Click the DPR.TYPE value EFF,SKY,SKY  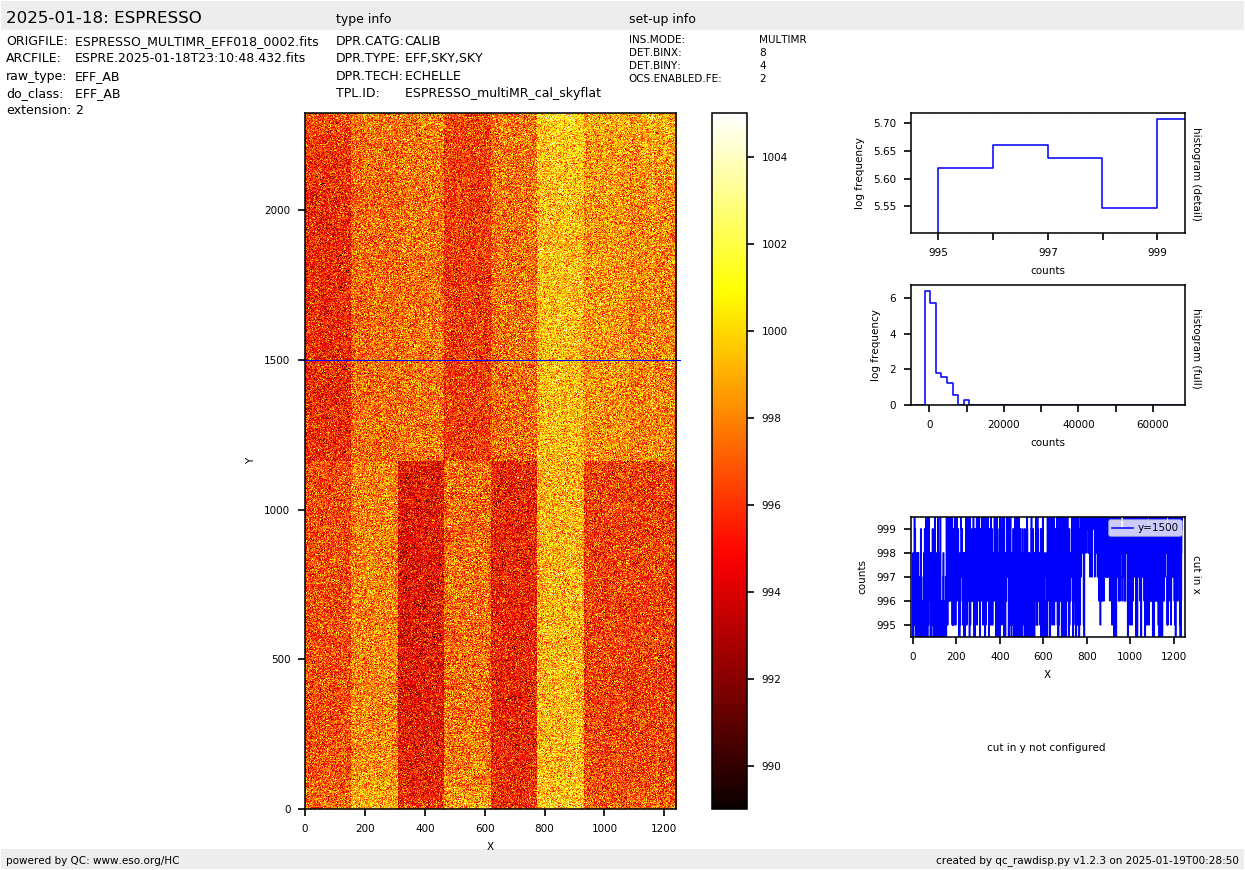click(443, 59)
